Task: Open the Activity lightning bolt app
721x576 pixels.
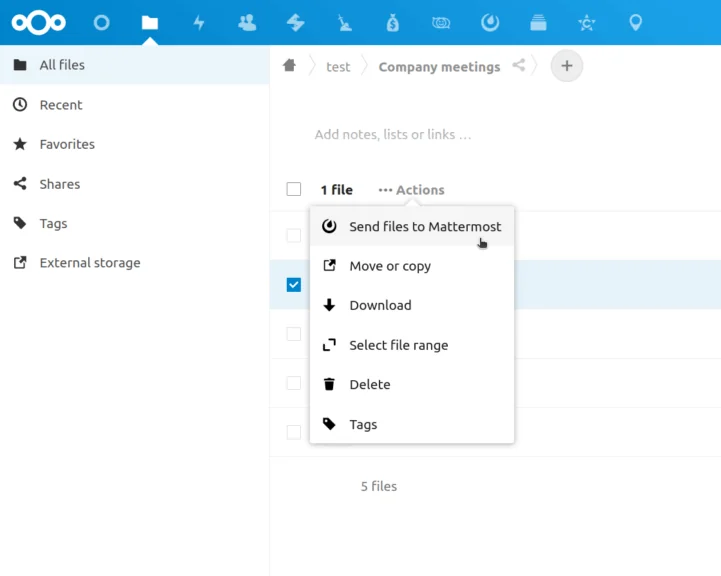Action: click(199, 23)
